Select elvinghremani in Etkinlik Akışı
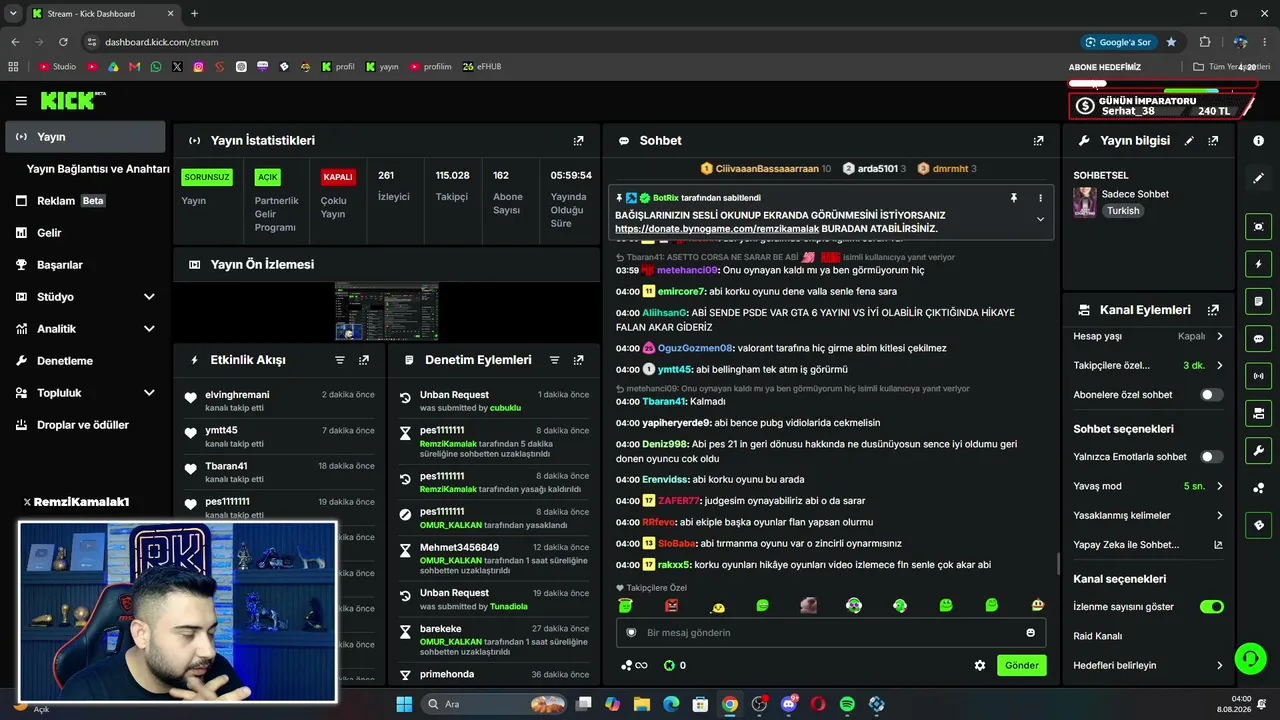Image resolution: width=1280 pixels, height=720 pixels. pos(237,395)
